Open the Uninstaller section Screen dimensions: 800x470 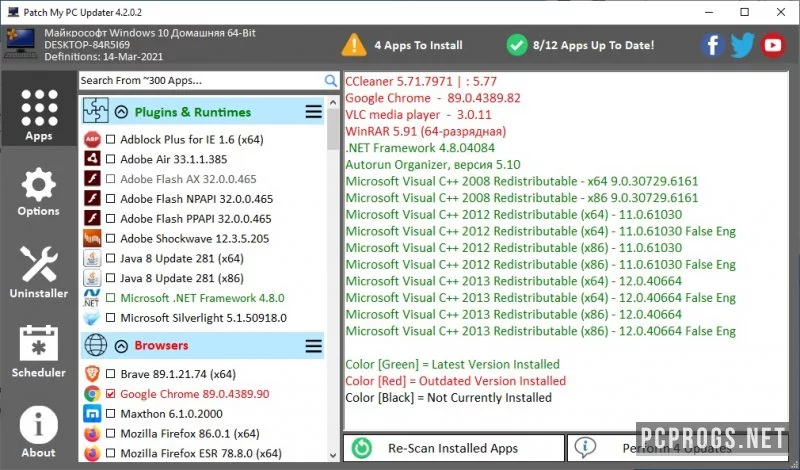click(x=39, y=270)
